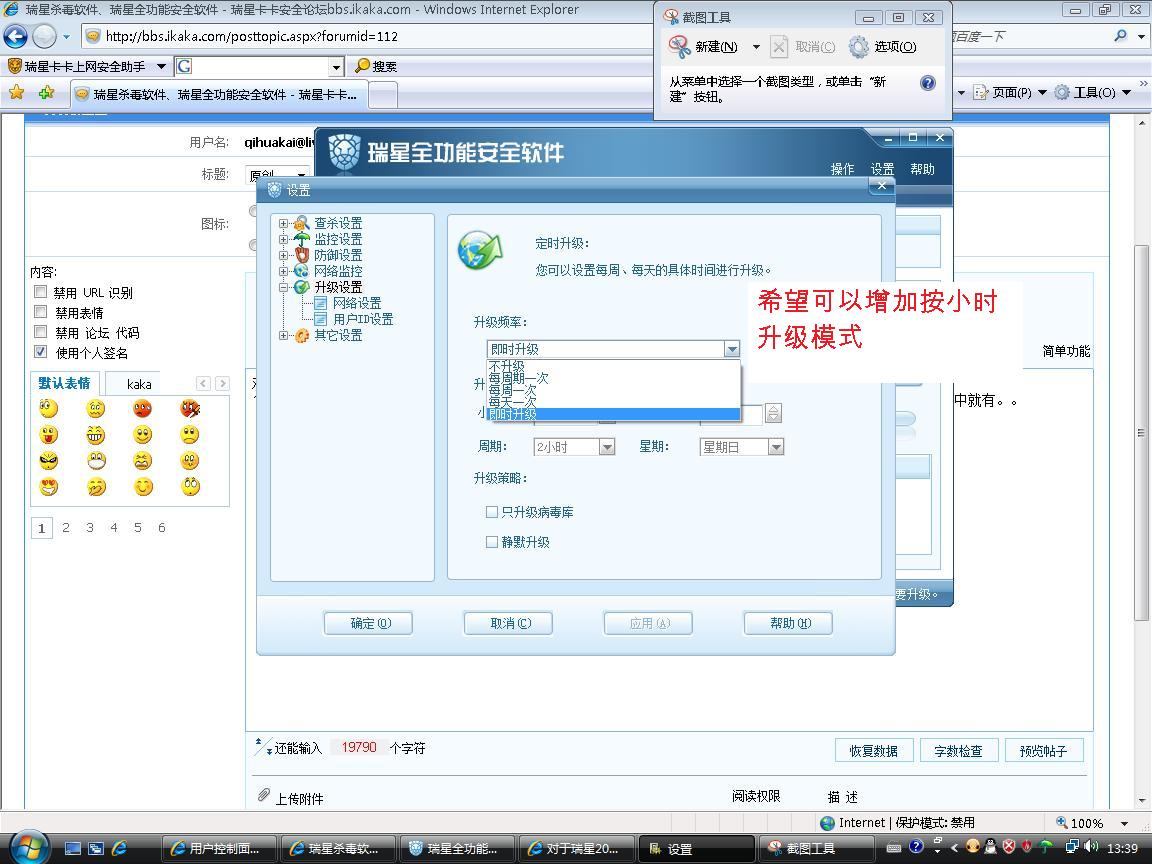This screenshot has height=864, width=1152.
Task: Click 恢复数据 button on forum page
Action: click(874, 751)
